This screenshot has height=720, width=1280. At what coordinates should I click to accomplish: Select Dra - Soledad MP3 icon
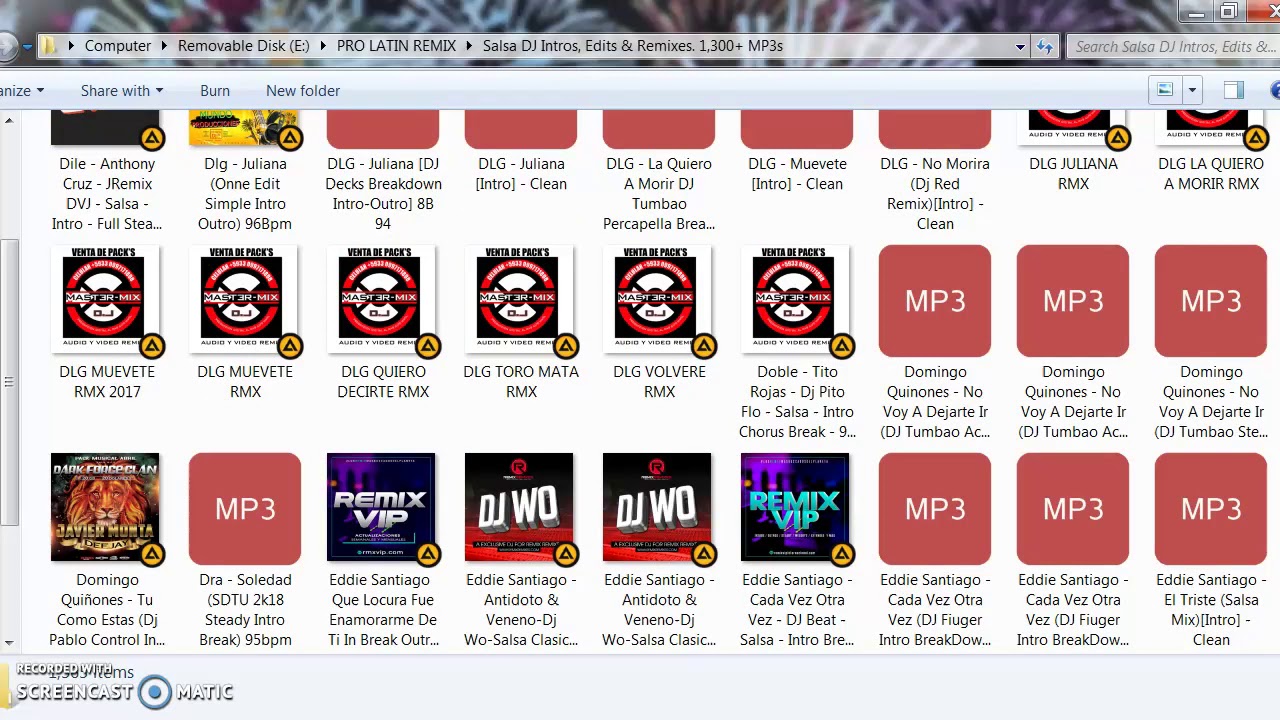coord(245,509)
